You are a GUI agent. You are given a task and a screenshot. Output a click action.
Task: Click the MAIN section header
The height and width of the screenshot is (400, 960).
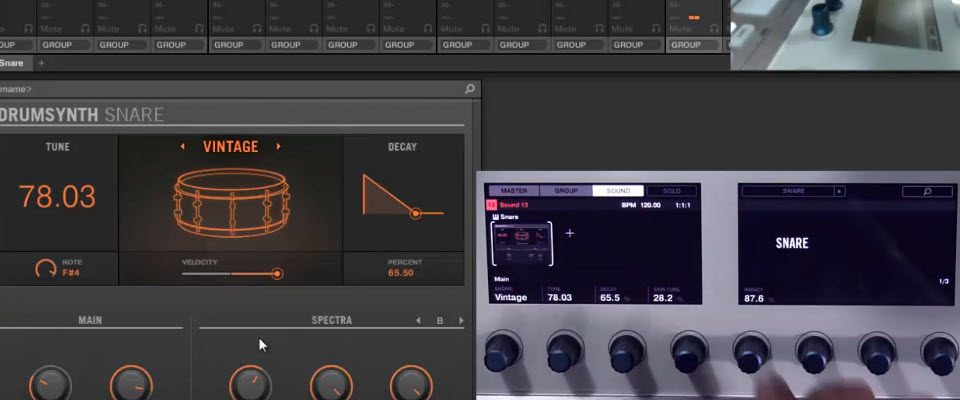click(90, 320)
